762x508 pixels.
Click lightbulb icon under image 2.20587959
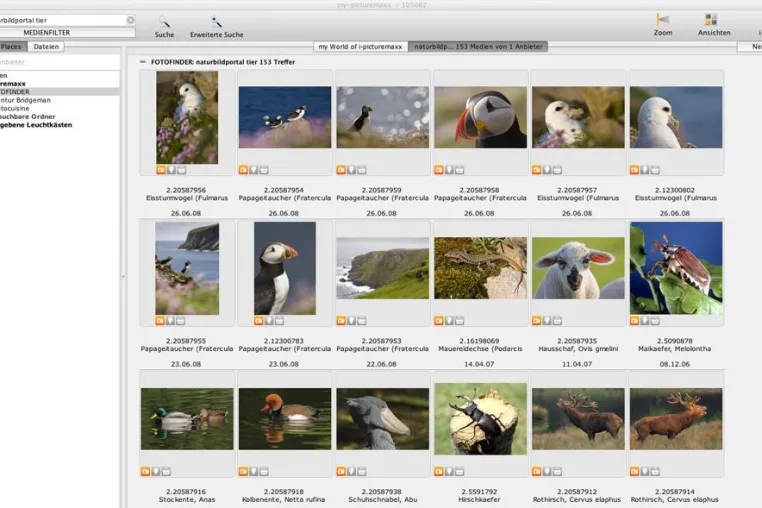click(x=351, y=170)
